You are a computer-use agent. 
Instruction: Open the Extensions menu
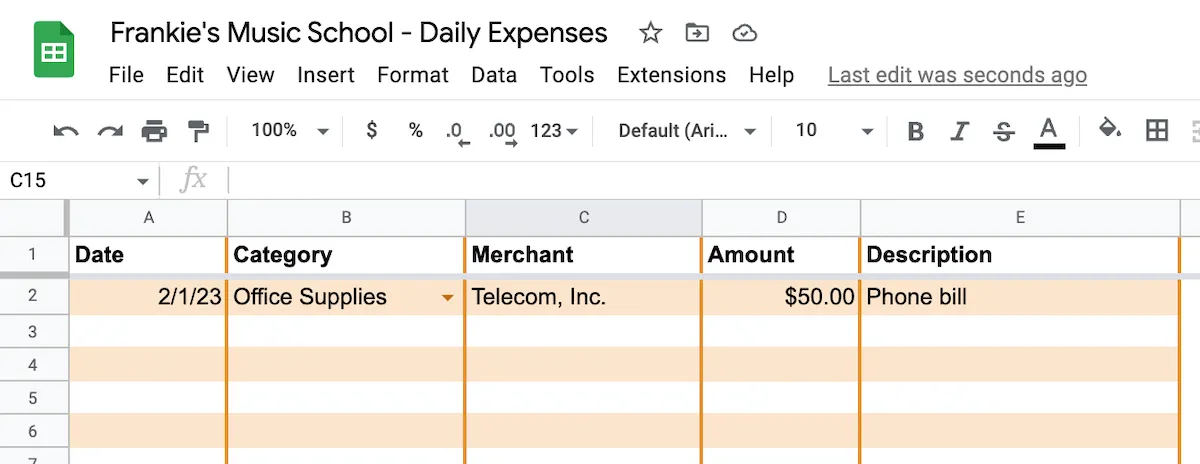(x=672, y=75)
